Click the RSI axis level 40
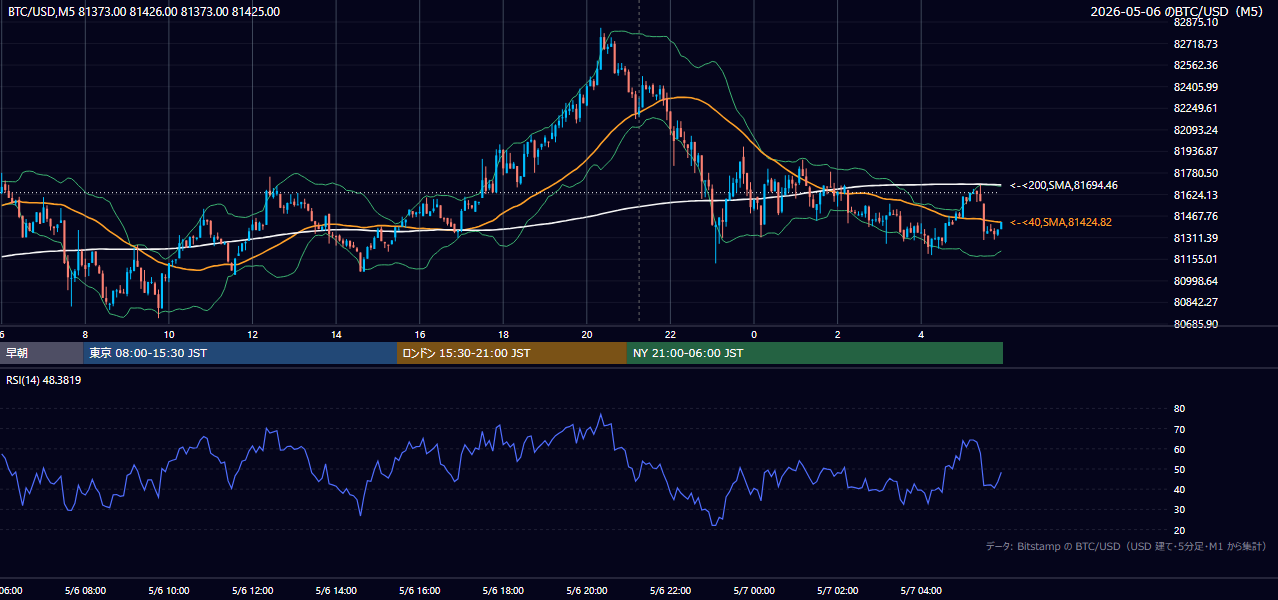 (1179, 489)
